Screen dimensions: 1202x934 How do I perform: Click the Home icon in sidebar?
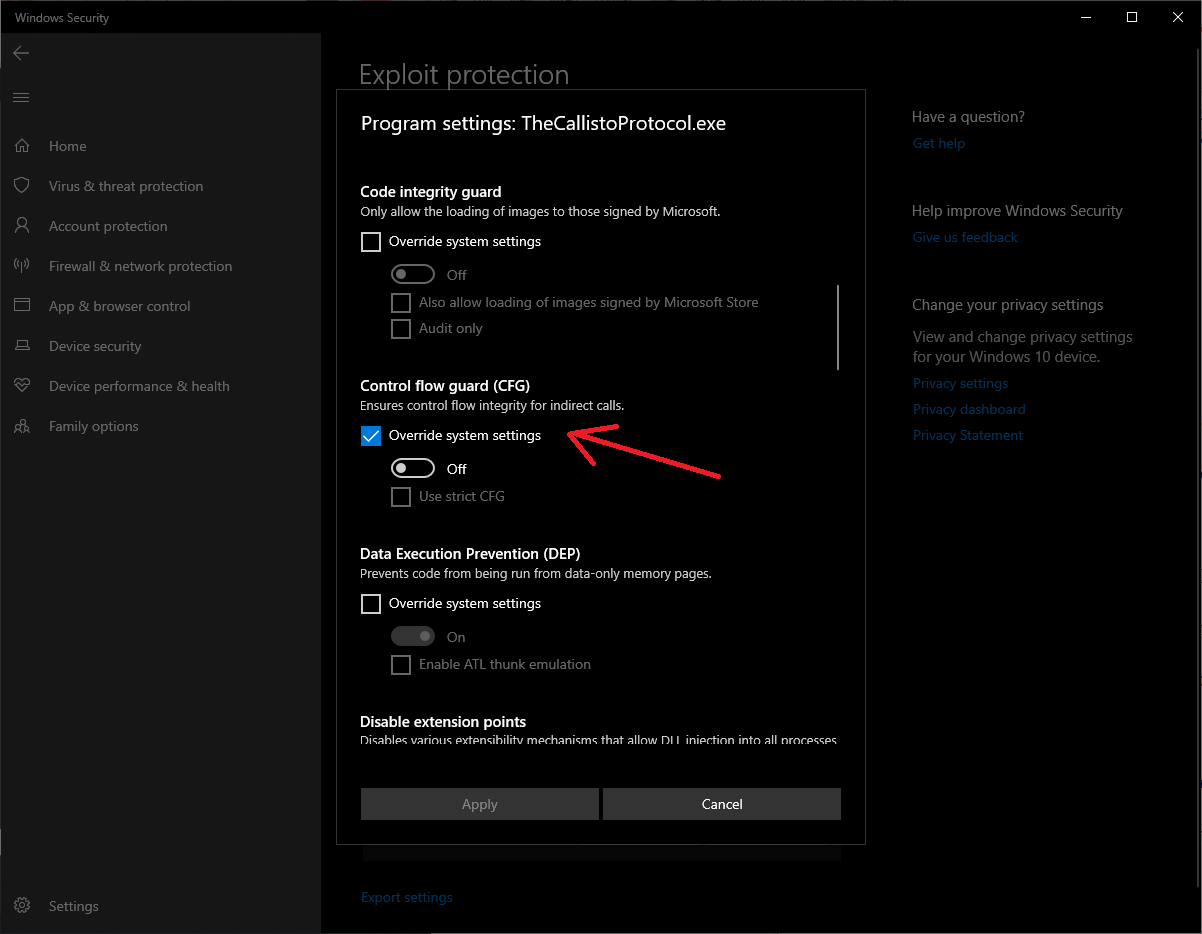(22, 146)
